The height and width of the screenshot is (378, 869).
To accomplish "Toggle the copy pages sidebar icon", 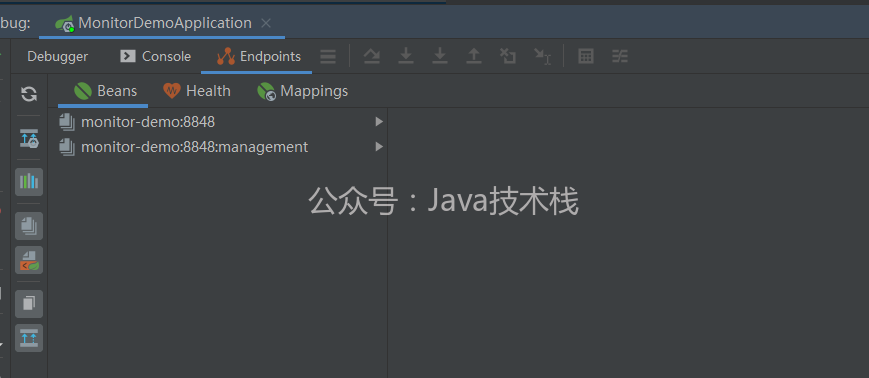I will 29,304.
